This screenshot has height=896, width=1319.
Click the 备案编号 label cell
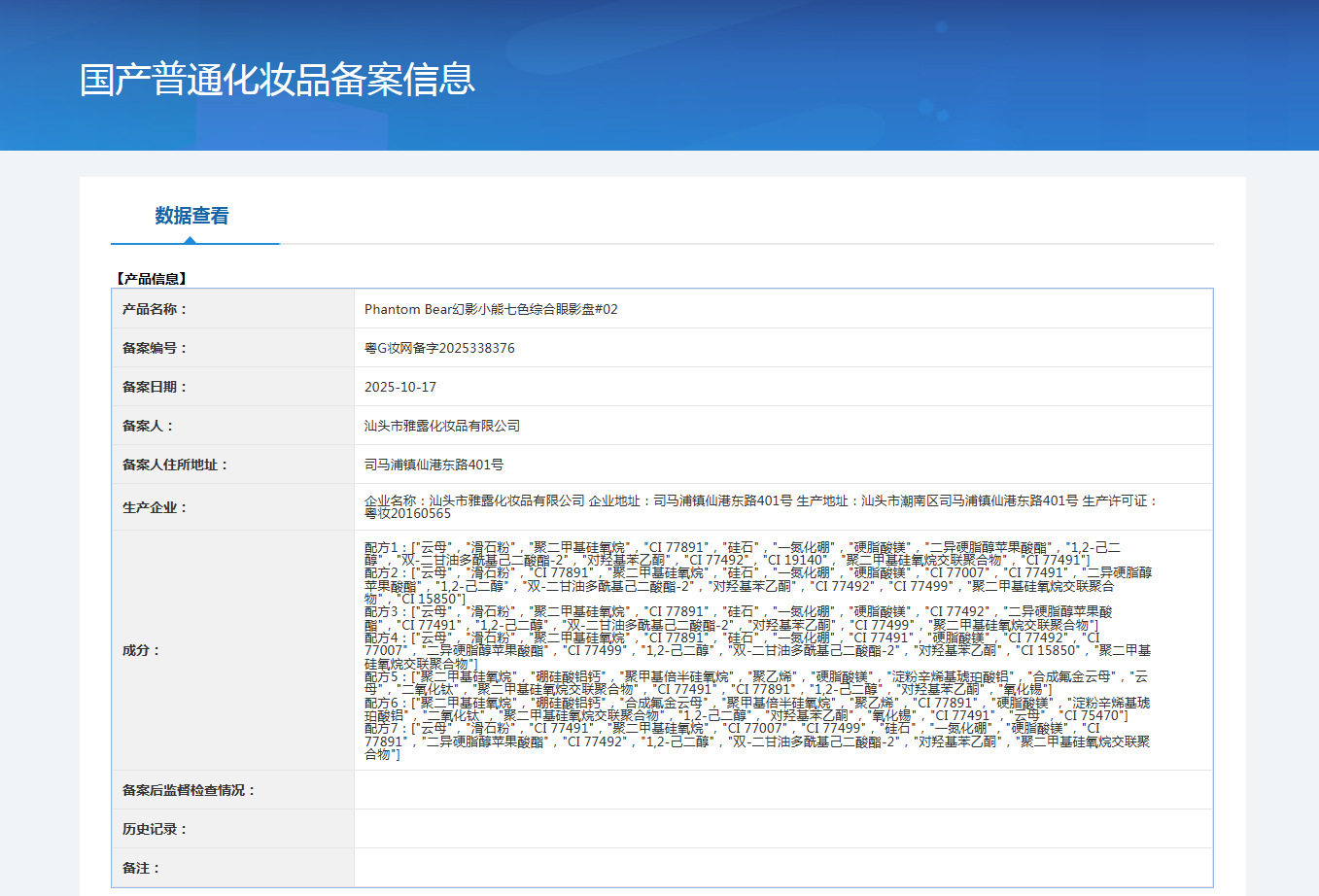(233, 348)
